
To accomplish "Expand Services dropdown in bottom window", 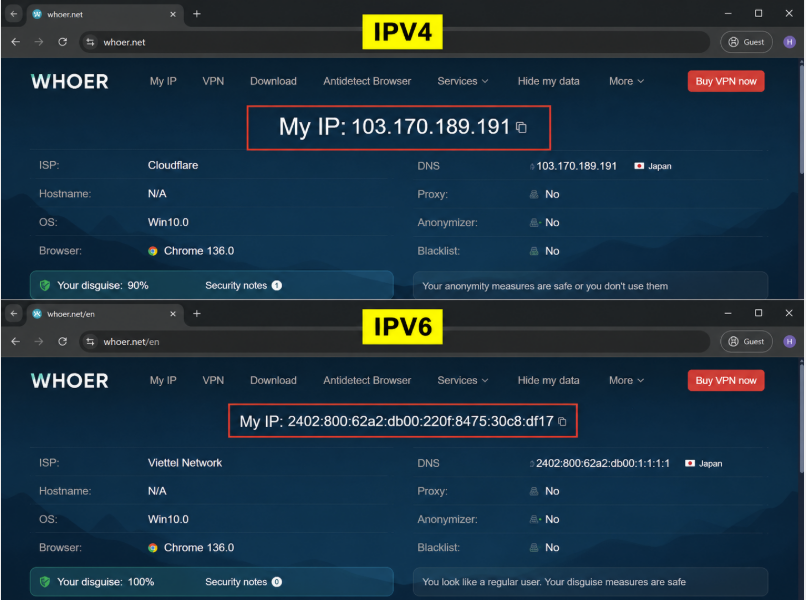I will click(x=463, y=380).
